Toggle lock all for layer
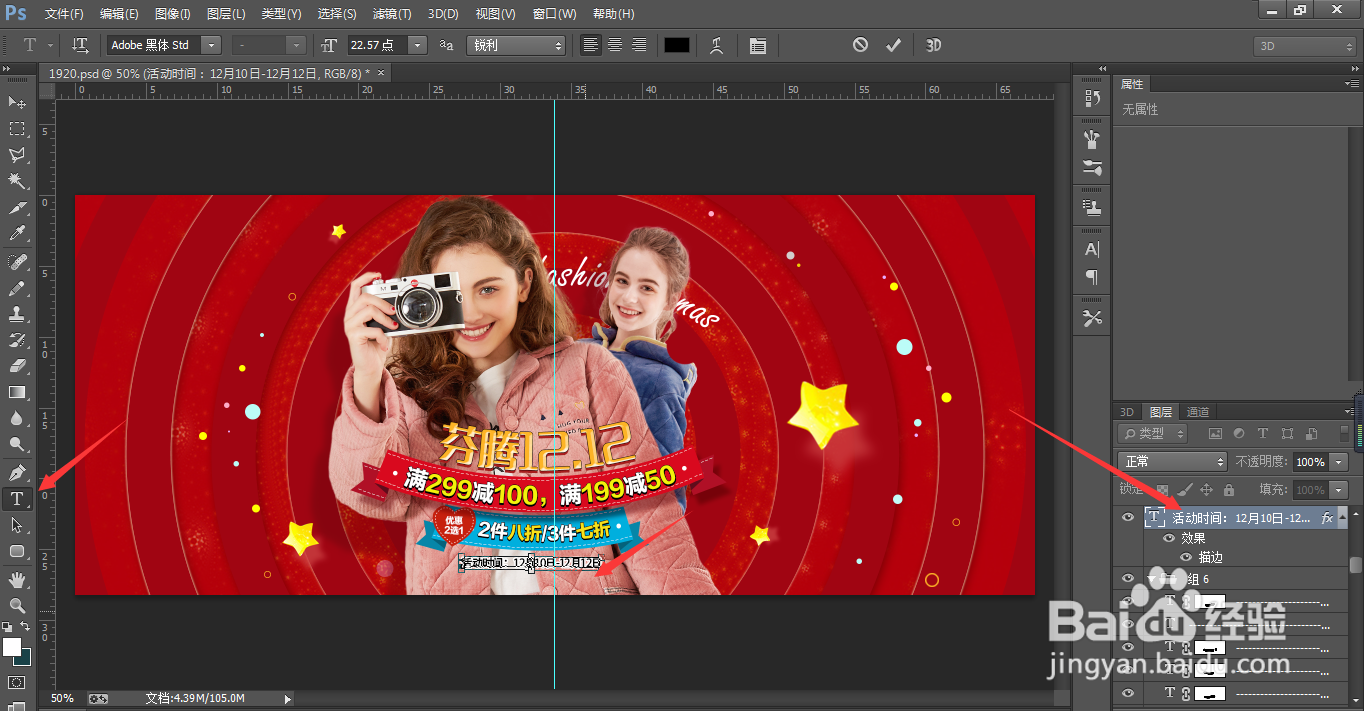 pos(1229,490)
